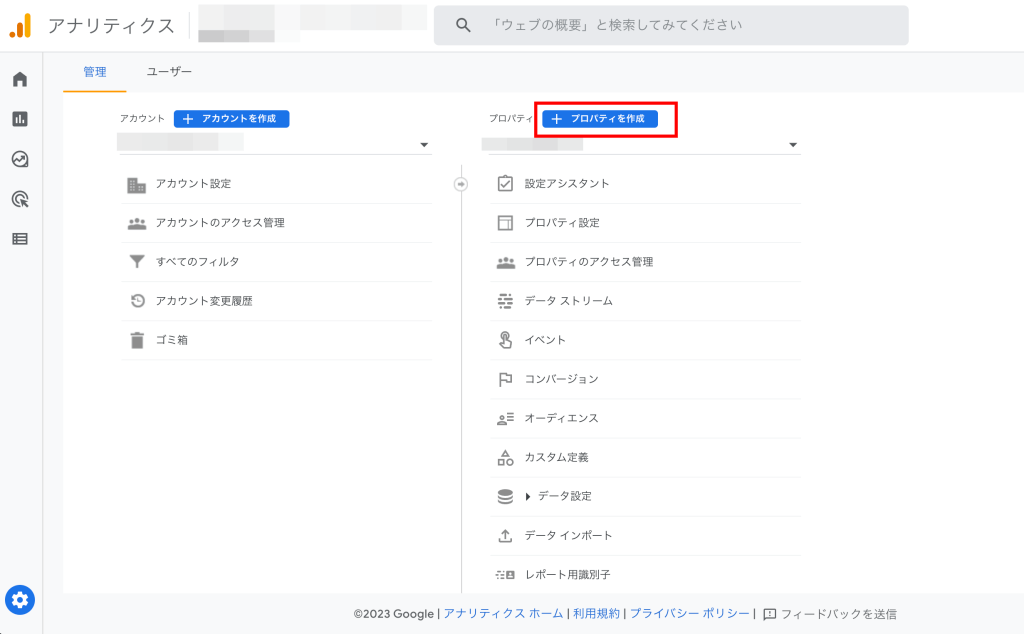1024x634 pixels.
Task: Click the アカウント変更履歴 history icon
Action: click(136, 301)
